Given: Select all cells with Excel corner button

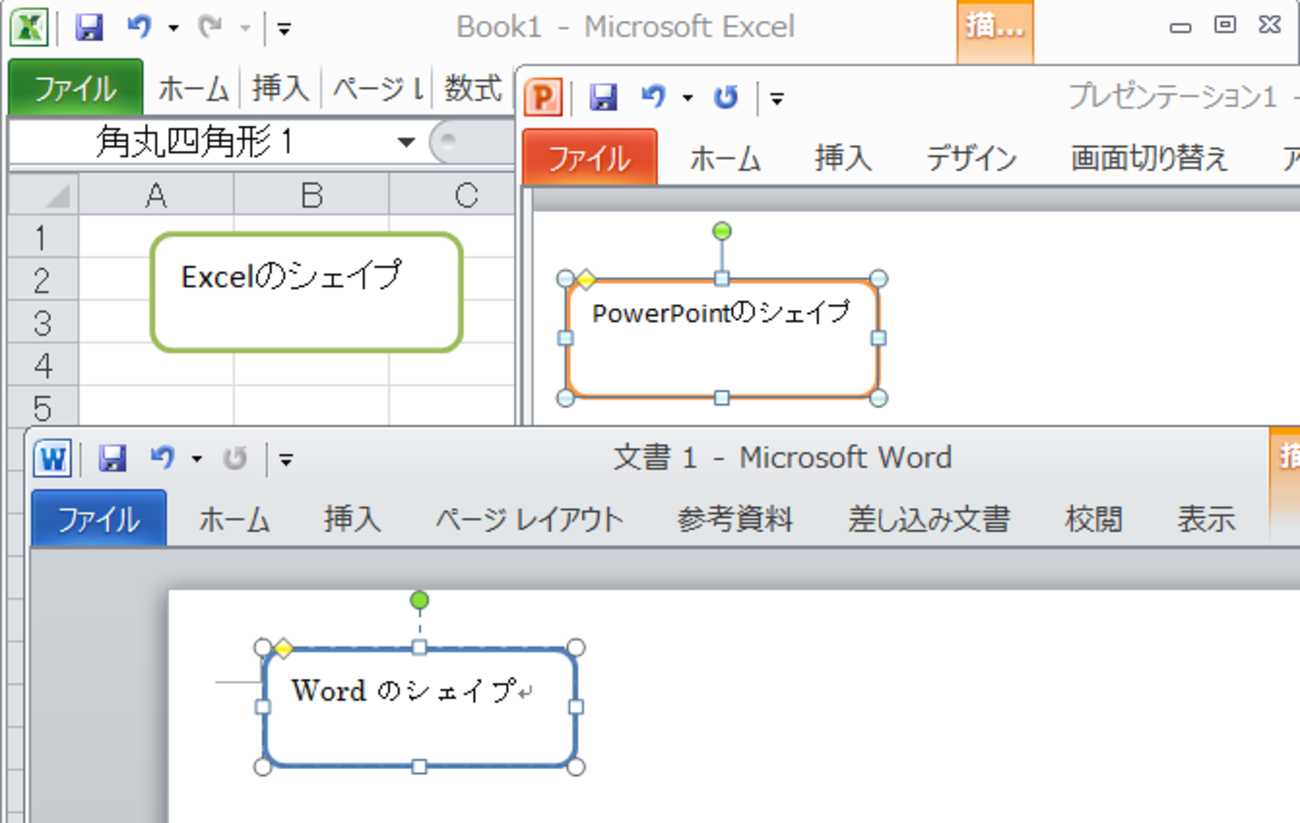Looking at the screenshot, I should tap(44, 194).
